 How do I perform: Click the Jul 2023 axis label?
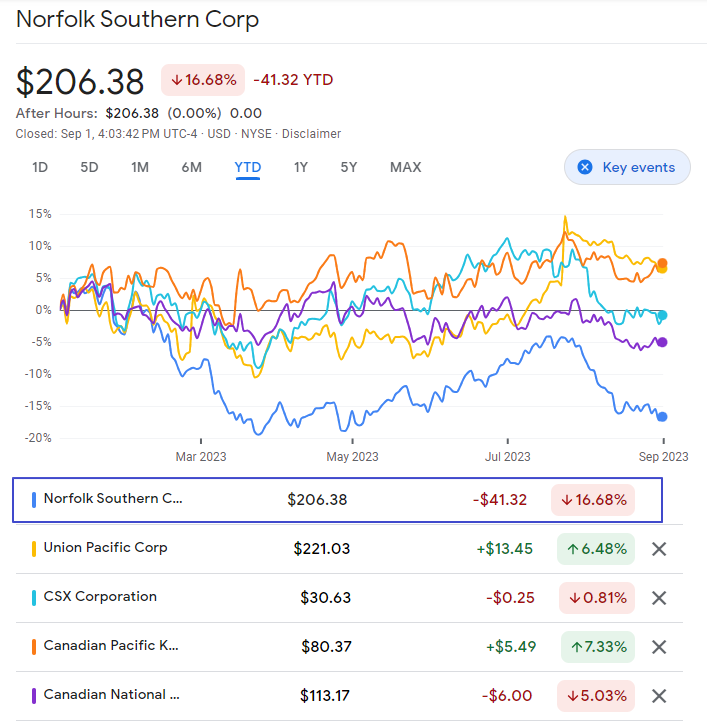click(508, 457)
